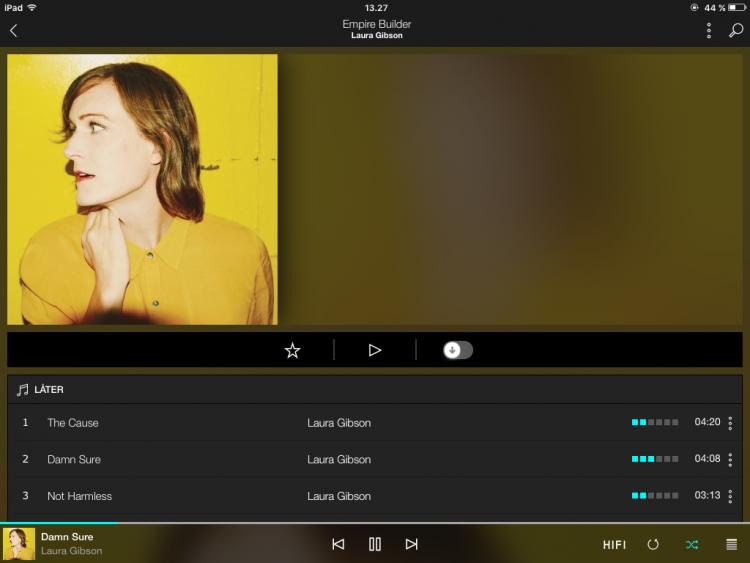Play track Not Harmless

[79, 496]
